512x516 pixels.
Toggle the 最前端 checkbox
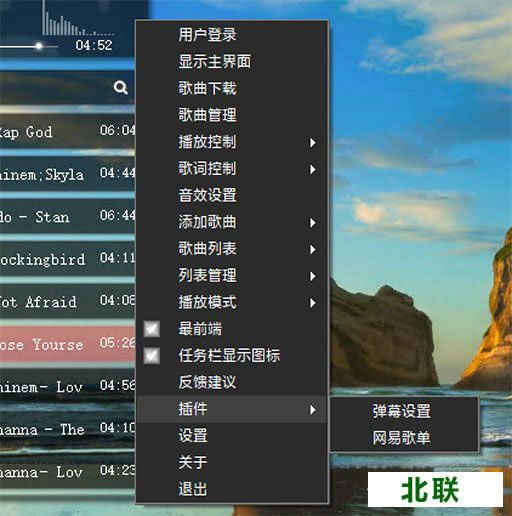[x=152, y=329]
